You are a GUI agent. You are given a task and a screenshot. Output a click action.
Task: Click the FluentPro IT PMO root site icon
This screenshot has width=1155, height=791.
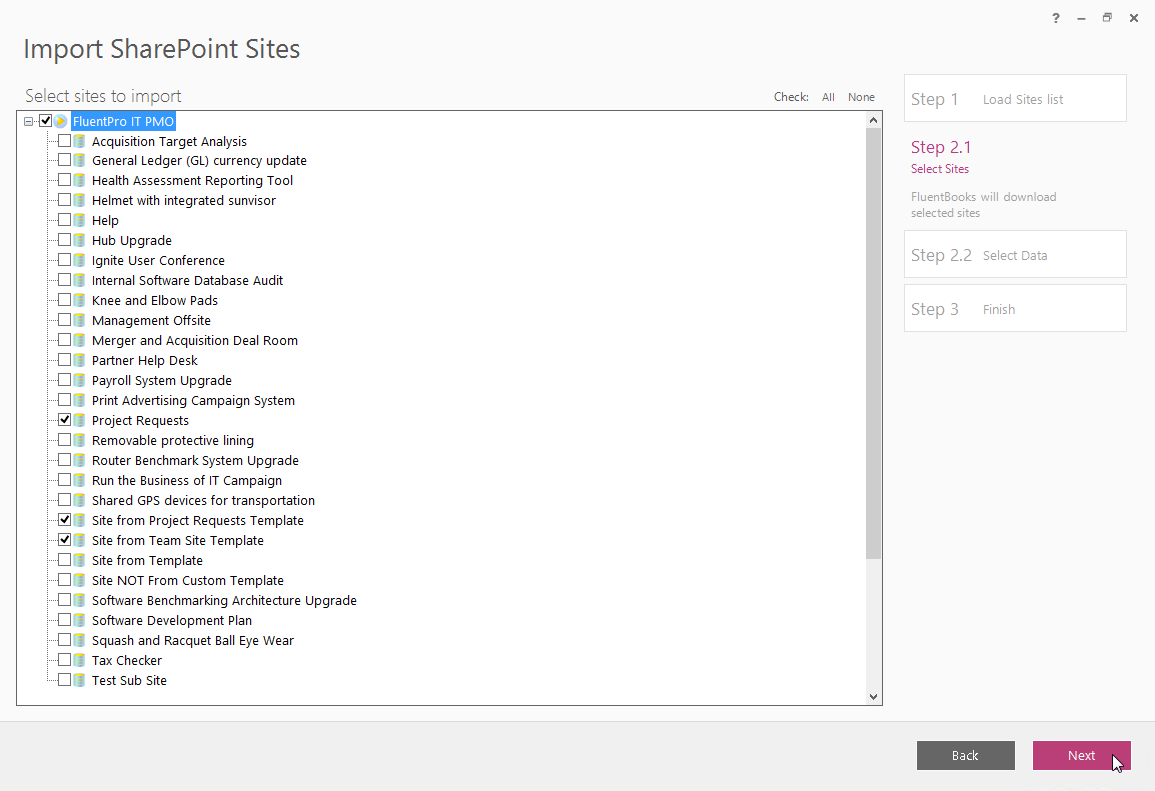pyautogui.click(x=60, y=122)
